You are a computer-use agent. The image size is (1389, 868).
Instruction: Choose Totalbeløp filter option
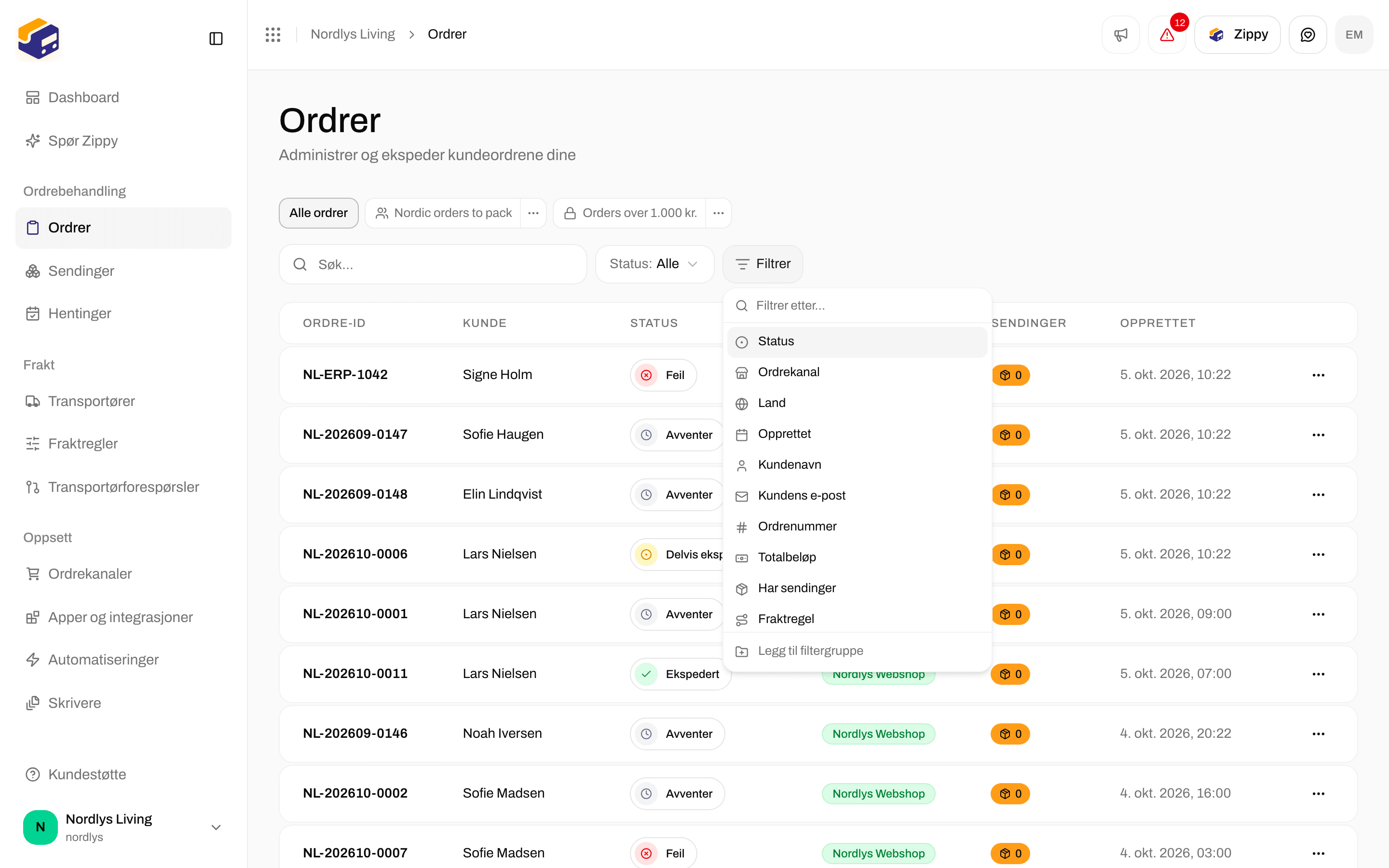click(x=858, y=557)
